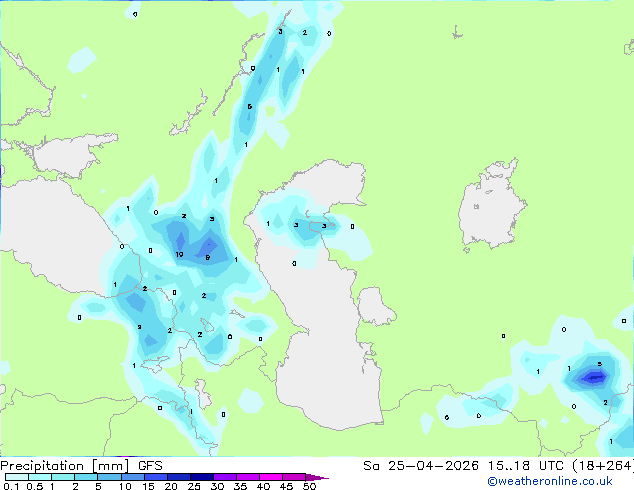The width and height of the screenshot is (634, 490).
Task: Pick the 10–15 mm legend color swatch
Action: [132, 477]
